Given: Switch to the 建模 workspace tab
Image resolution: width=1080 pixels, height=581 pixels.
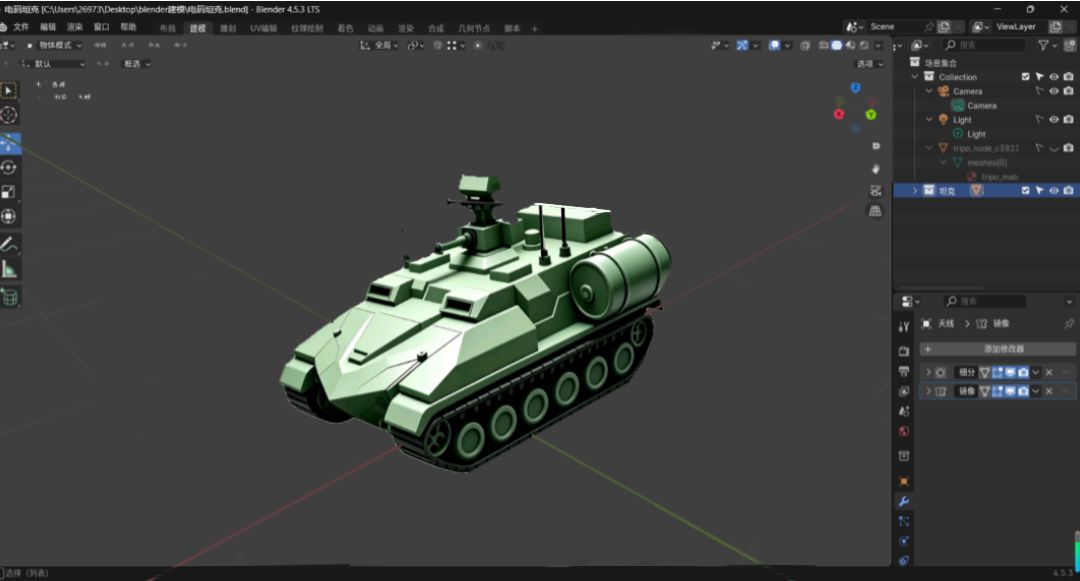Looking at the screenshot, I should click(x=198, y=28).
